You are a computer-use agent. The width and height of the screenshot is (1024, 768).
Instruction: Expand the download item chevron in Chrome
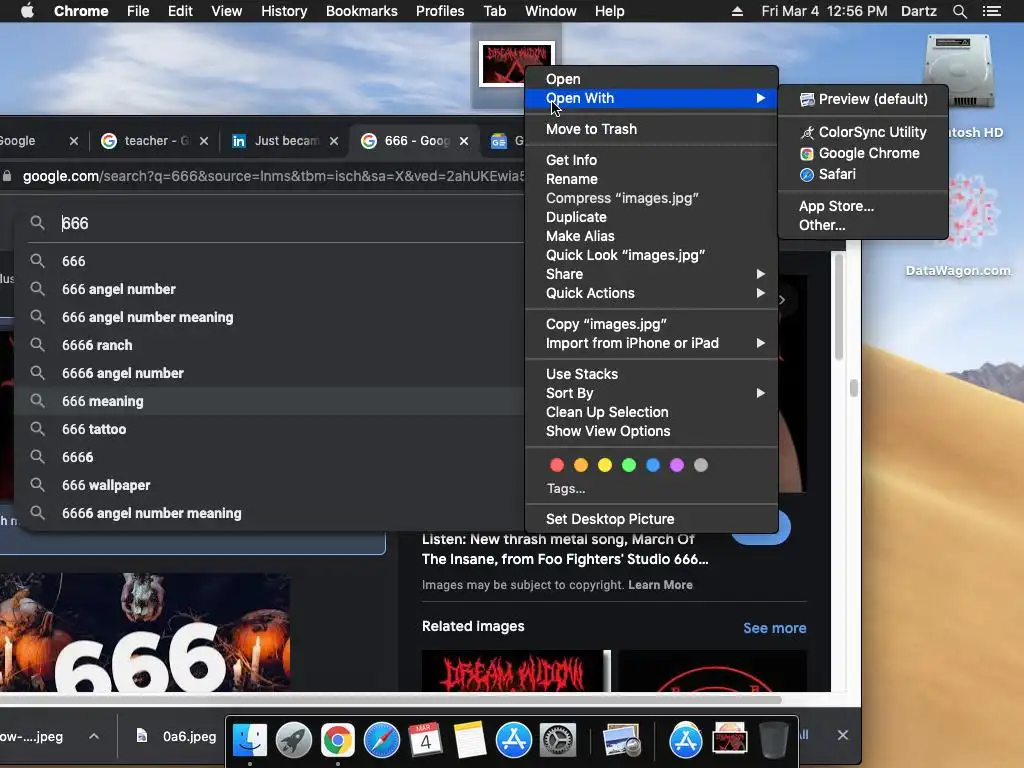(94, 737)
